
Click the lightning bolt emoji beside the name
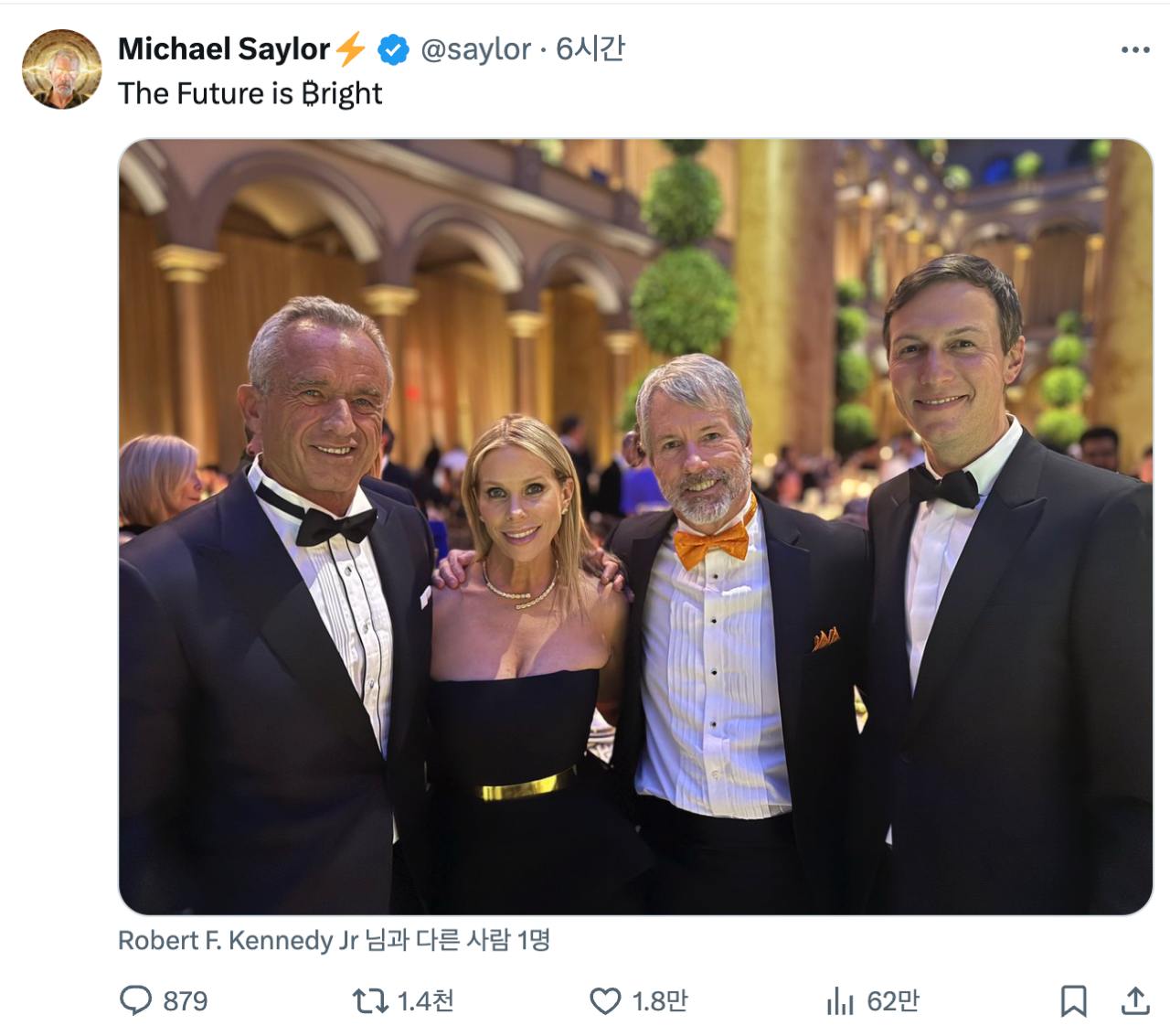click(350, 49)
